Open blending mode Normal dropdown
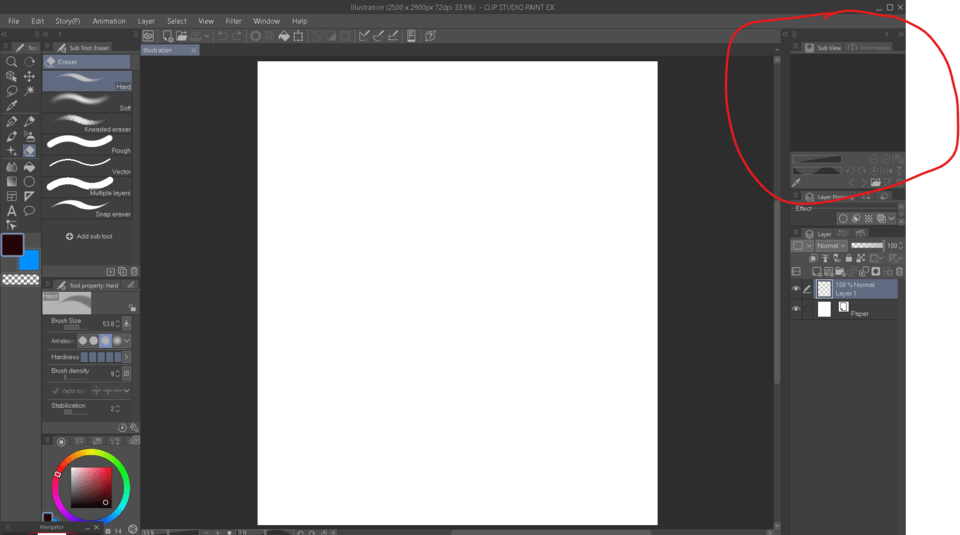The width and height of the screenshot is (960, 535). [x=831, y=245]
